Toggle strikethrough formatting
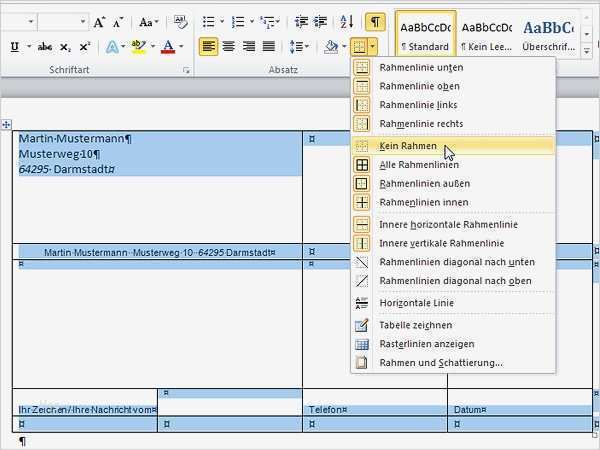The image size is (600, 450). pyautogui.click(x=45, y=47)
